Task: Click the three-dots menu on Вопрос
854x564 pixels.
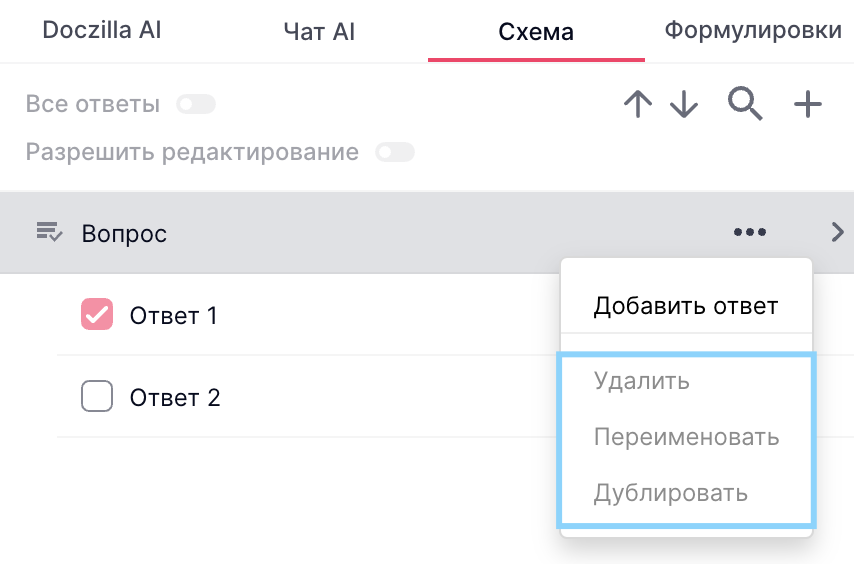Action: (750, 232)
